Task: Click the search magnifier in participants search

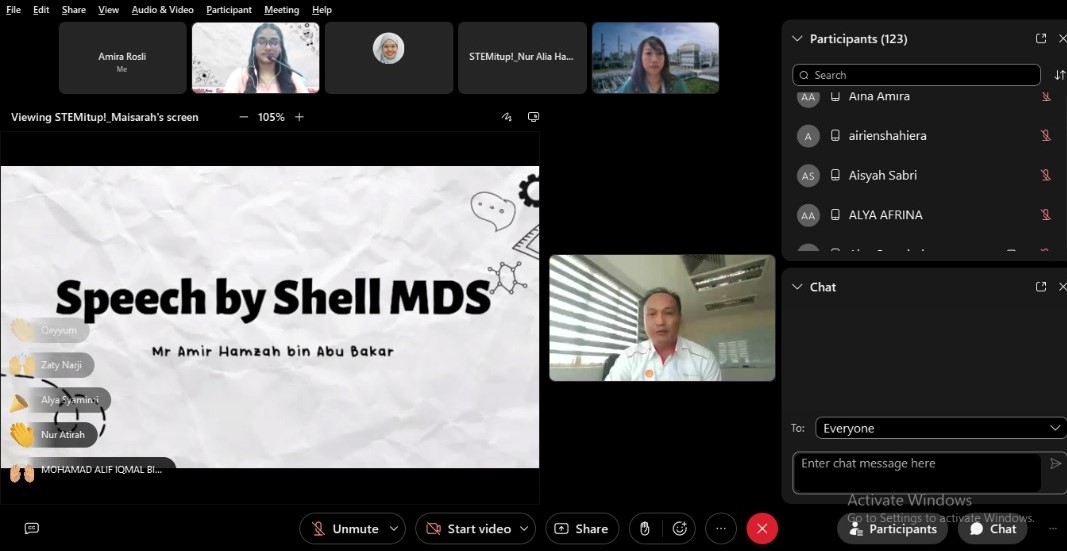Action: pyautogui.click(x=804, y=75)
